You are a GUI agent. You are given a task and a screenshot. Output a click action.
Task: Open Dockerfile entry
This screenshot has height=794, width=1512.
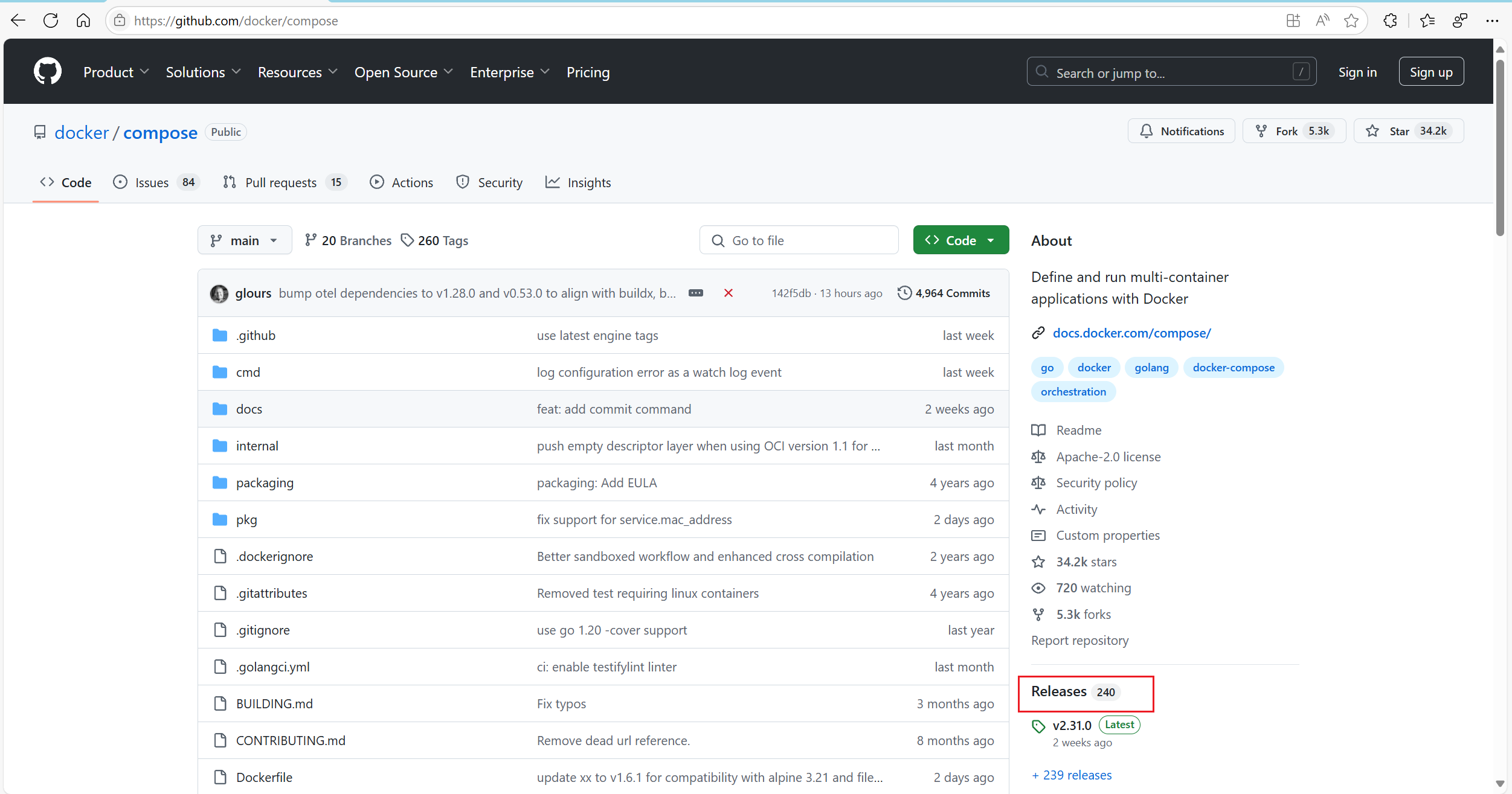(264, 778)
